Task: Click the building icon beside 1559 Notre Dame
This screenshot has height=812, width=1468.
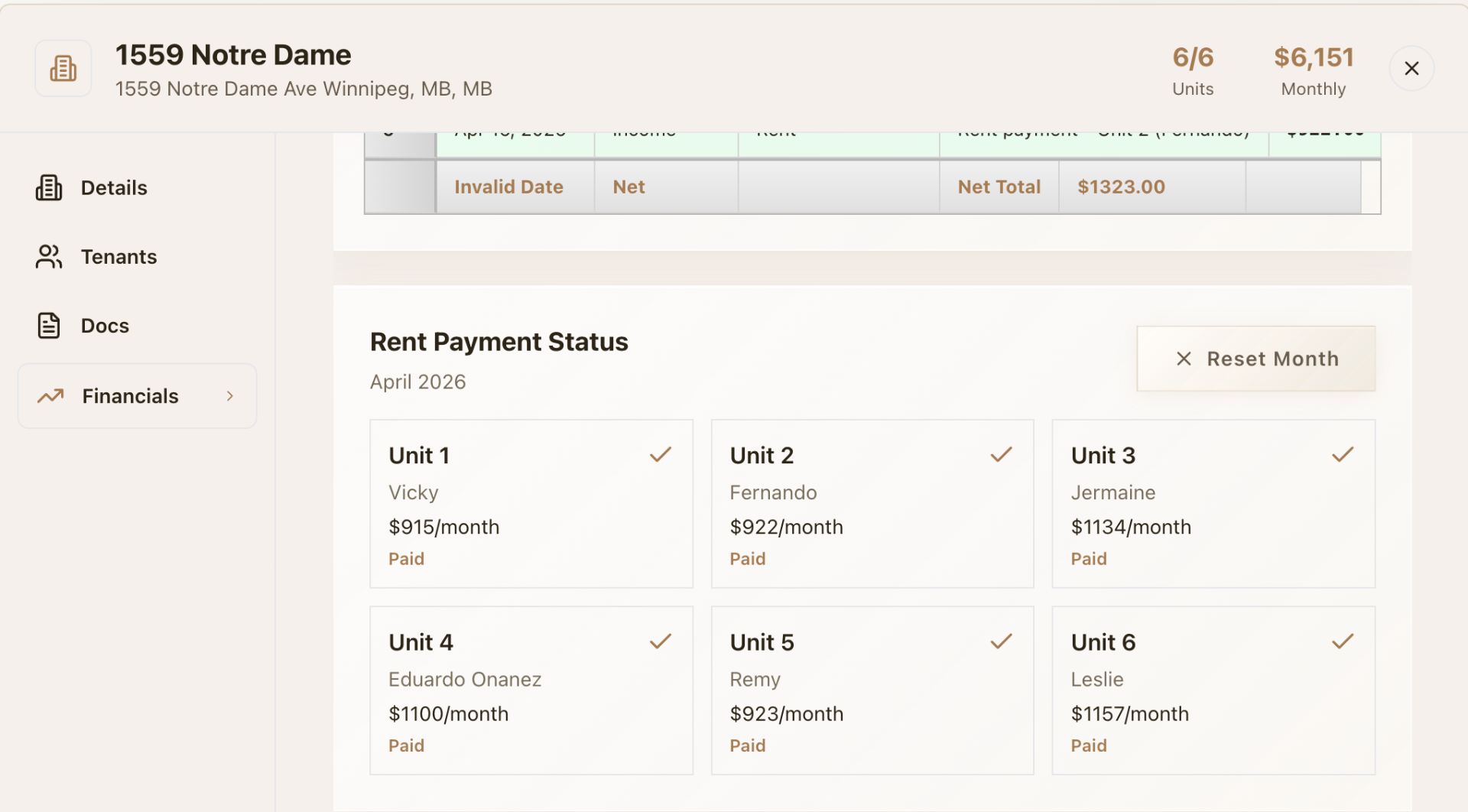Action: [x=63, y=69]
